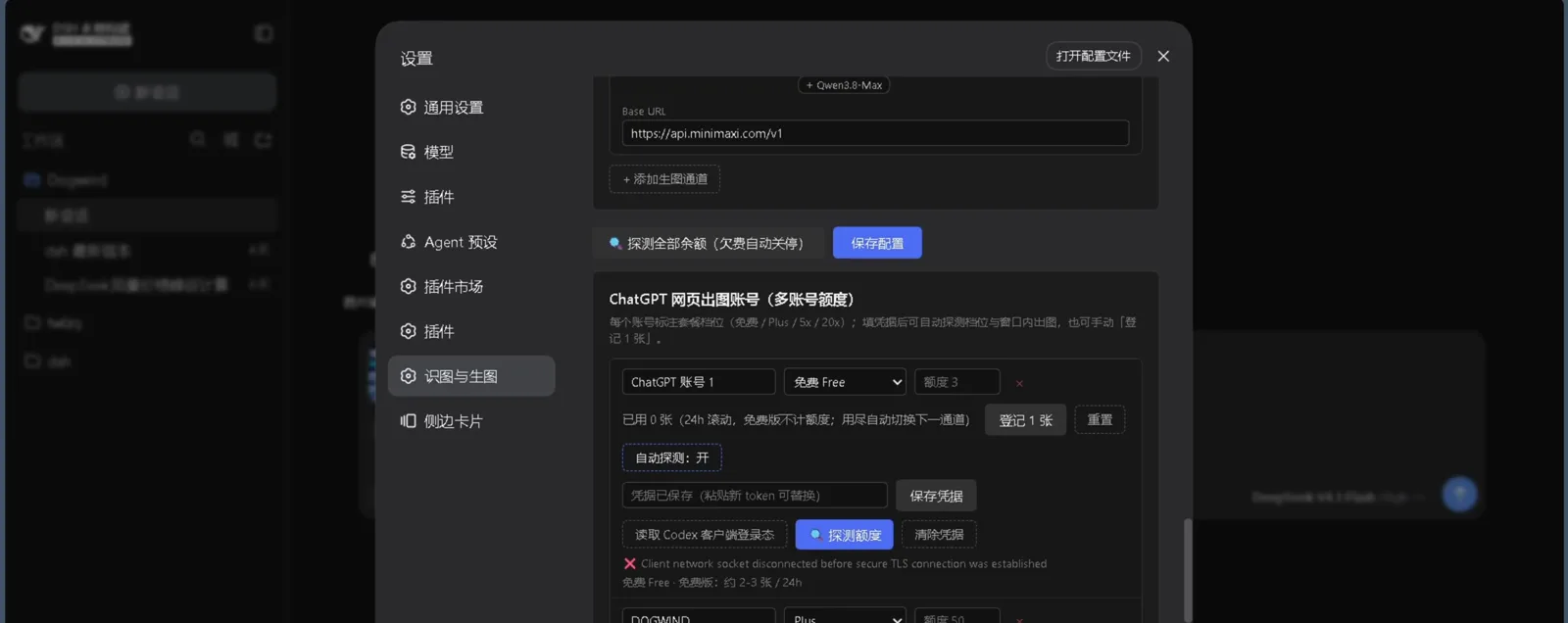Image resolution: width=1568 pixels, height=623 pixels.
Task: Click the 免费 Free · 免费版 quota line
Action: click(711, 583)
